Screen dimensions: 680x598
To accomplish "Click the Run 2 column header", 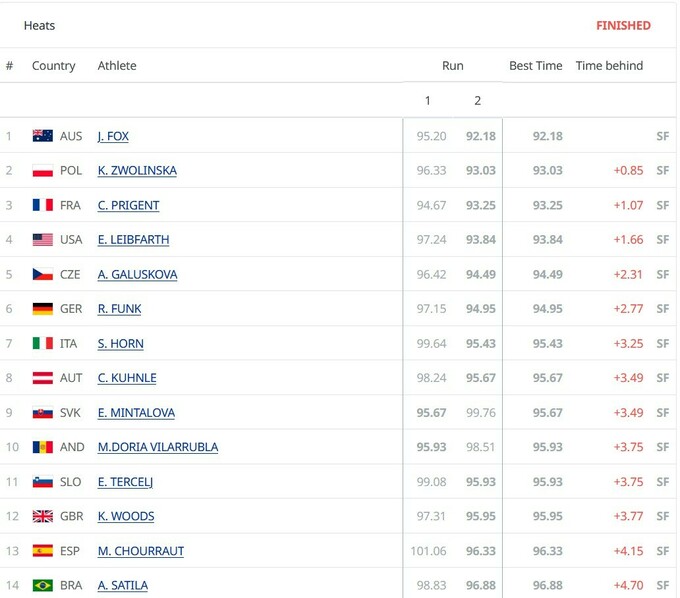I will (478, 100).
